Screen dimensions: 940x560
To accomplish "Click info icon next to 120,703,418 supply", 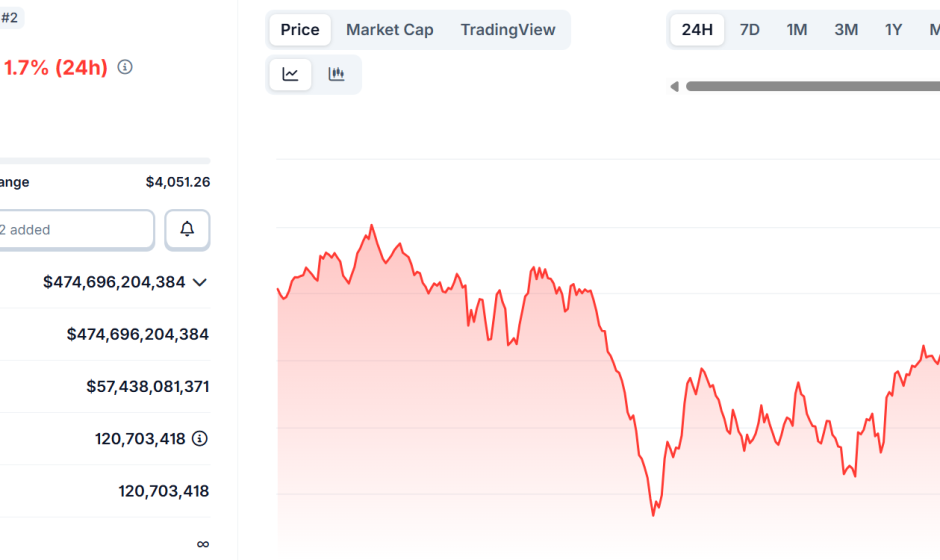I will (x=200, y=438).
